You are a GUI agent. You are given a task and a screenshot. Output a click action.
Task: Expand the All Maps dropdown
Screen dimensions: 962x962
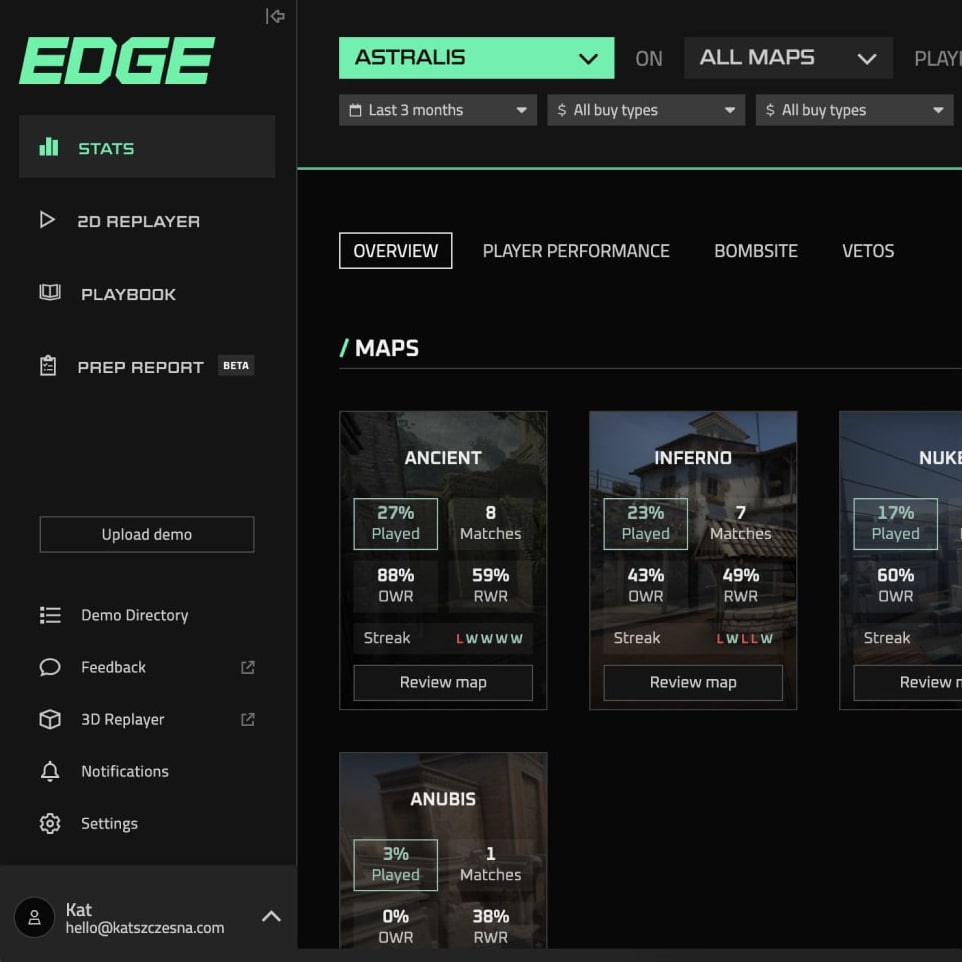787,58
